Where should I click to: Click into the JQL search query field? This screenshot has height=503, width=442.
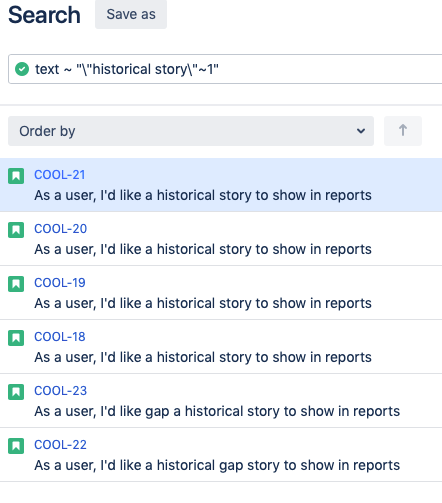225,69
